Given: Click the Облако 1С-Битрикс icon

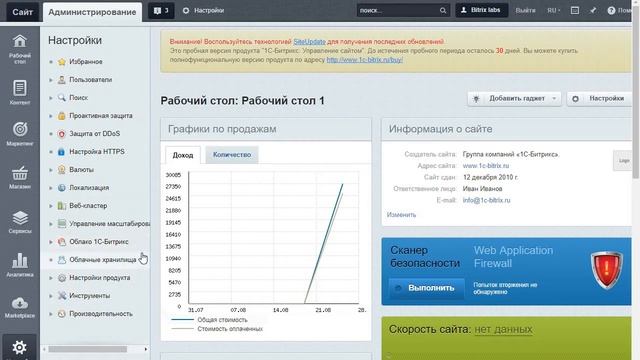Looking at the screenshot, I should click(x=62, y=242).
